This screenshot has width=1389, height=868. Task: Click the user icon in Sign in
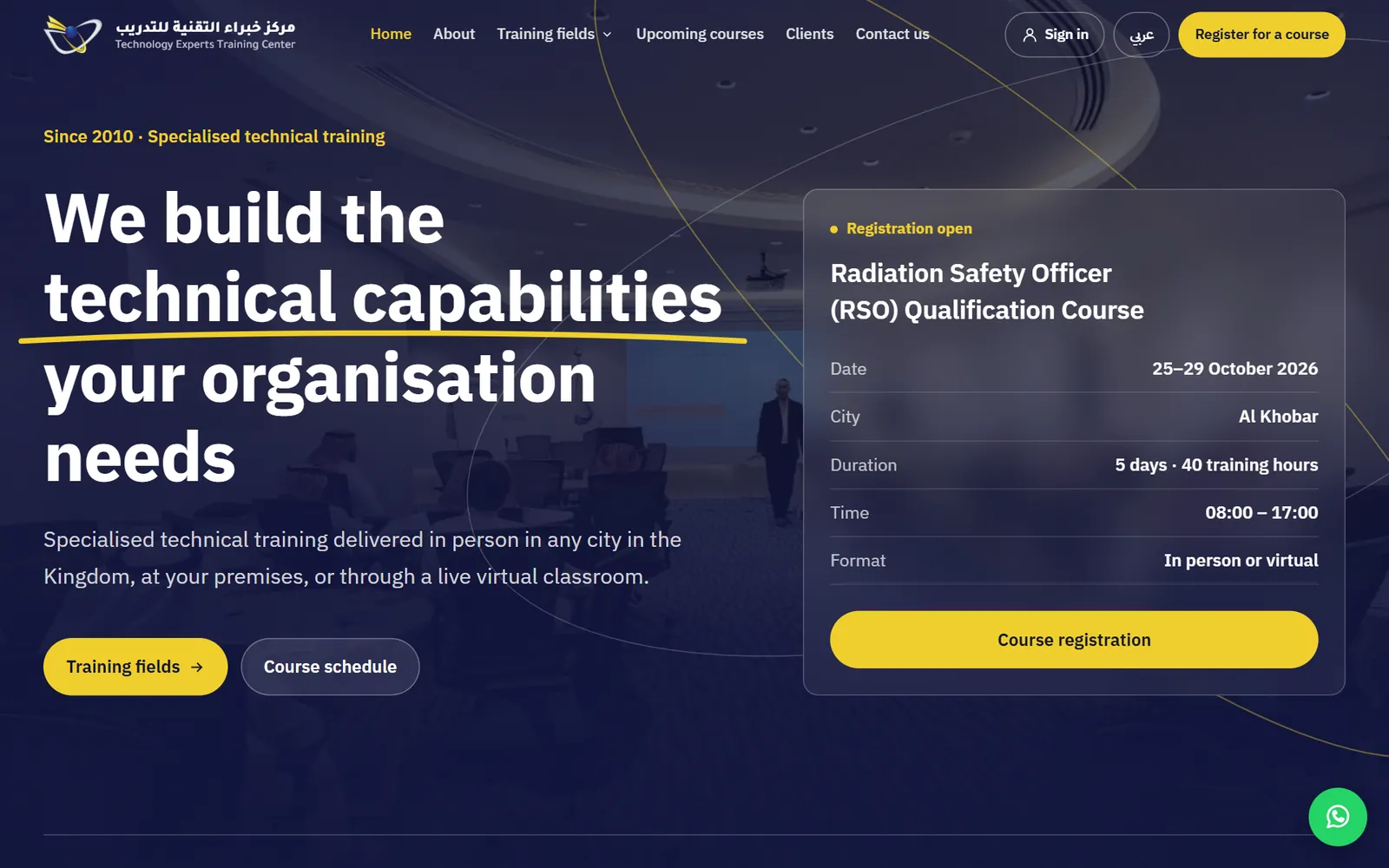tap(1030, 35)
